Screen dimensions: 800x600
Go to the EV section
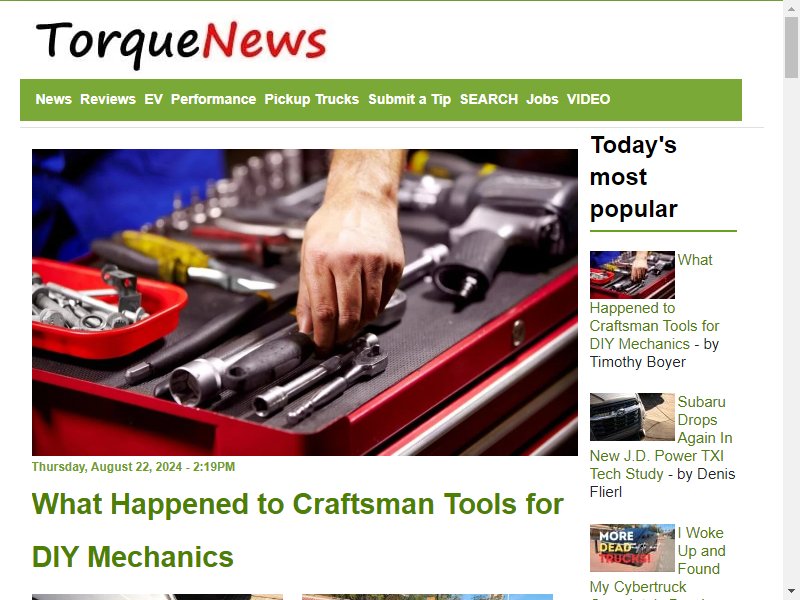[153, 99]
